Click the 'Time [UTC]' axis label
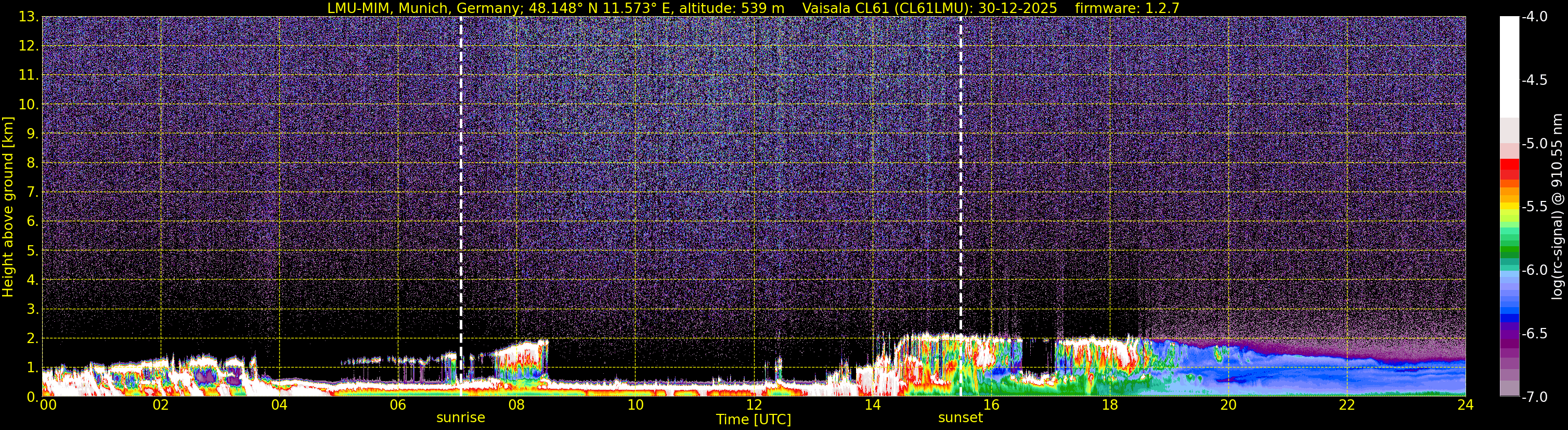This screenshot has height=430, width=1568. [x=754, y=420]
